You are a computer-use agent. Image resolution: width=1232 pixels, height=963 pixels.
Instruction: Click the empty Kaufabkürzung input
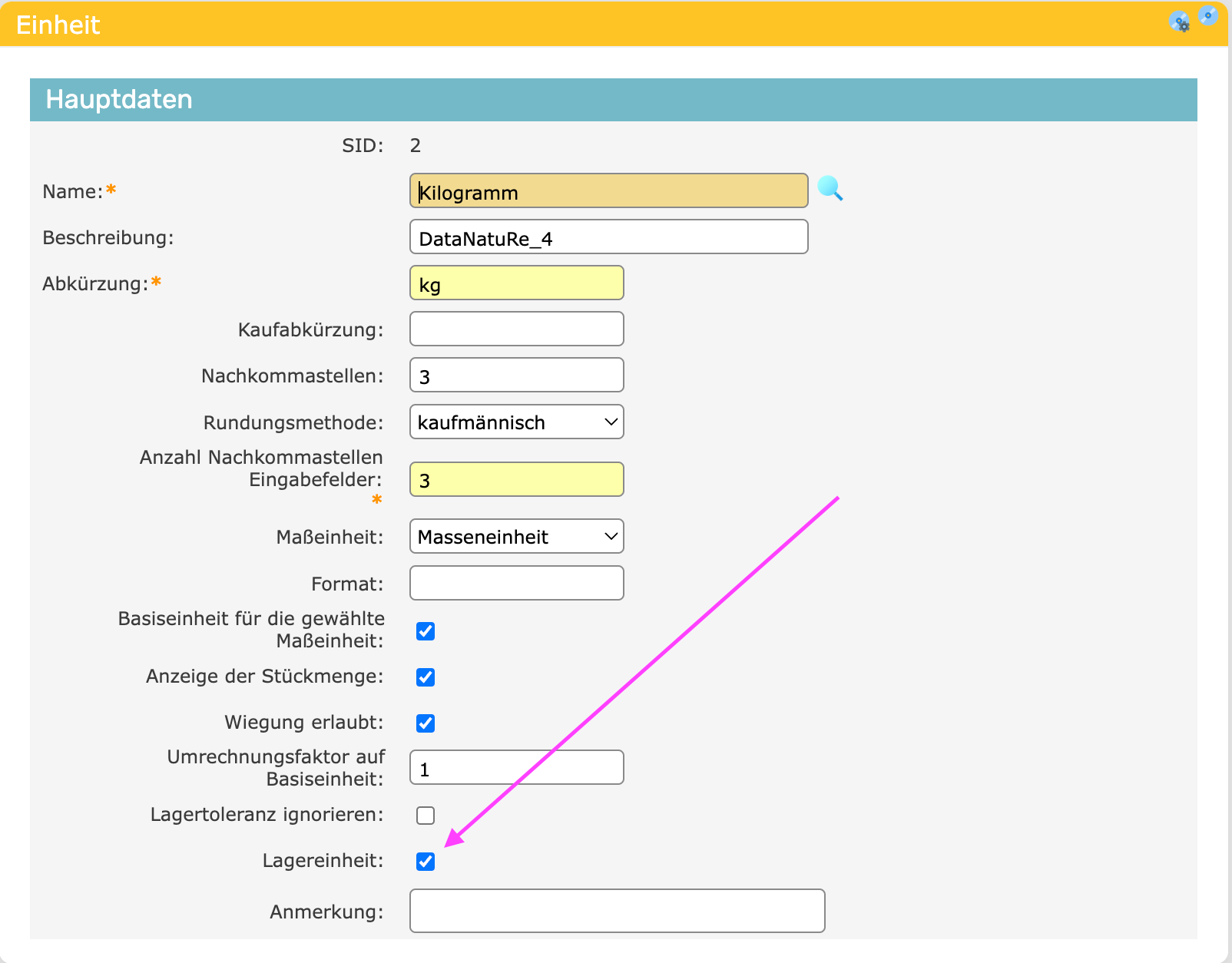(x=516, y=329)
